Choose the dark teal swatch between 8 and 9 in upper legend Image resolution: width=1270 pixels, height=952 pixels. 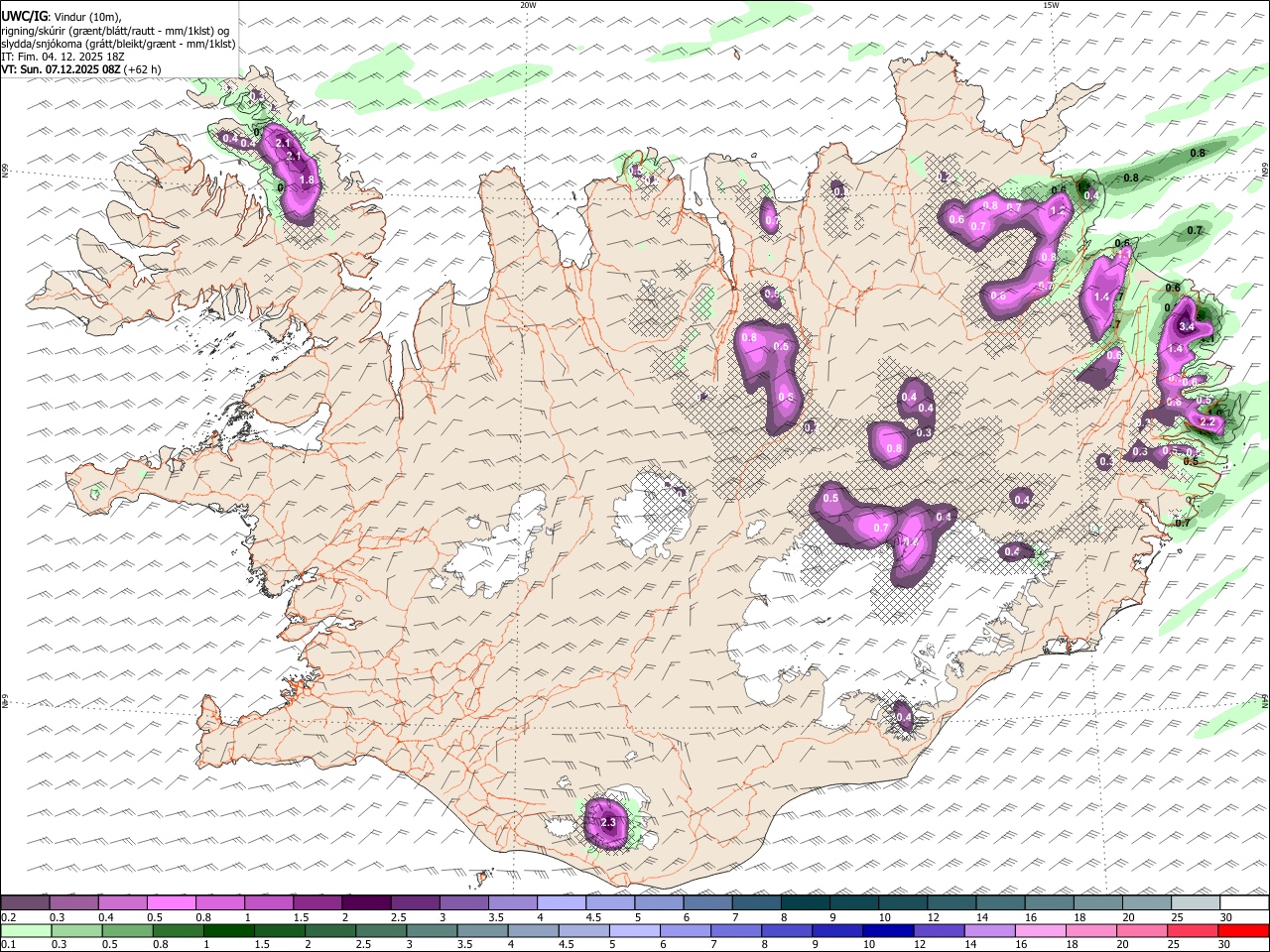805,903
